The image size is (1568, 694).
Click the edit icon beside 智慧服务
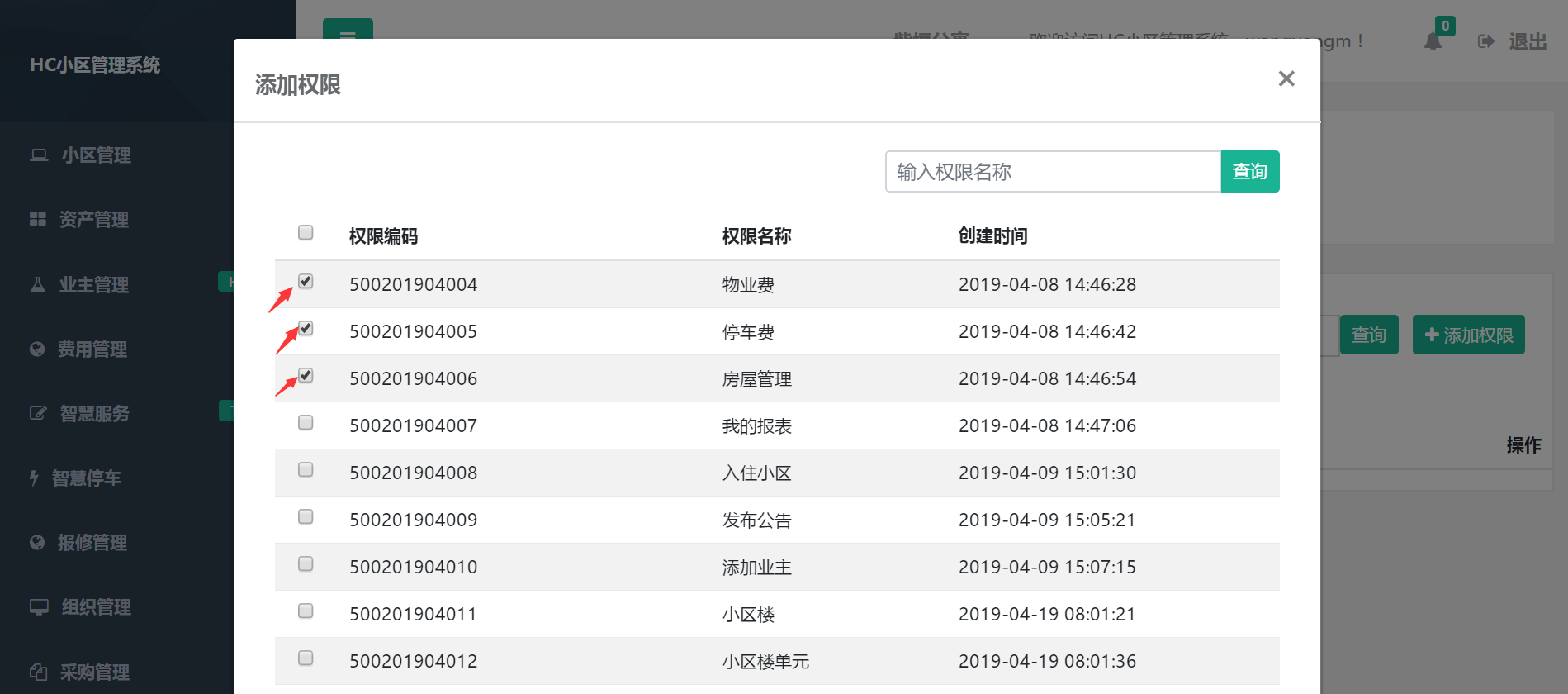point(38,413)
